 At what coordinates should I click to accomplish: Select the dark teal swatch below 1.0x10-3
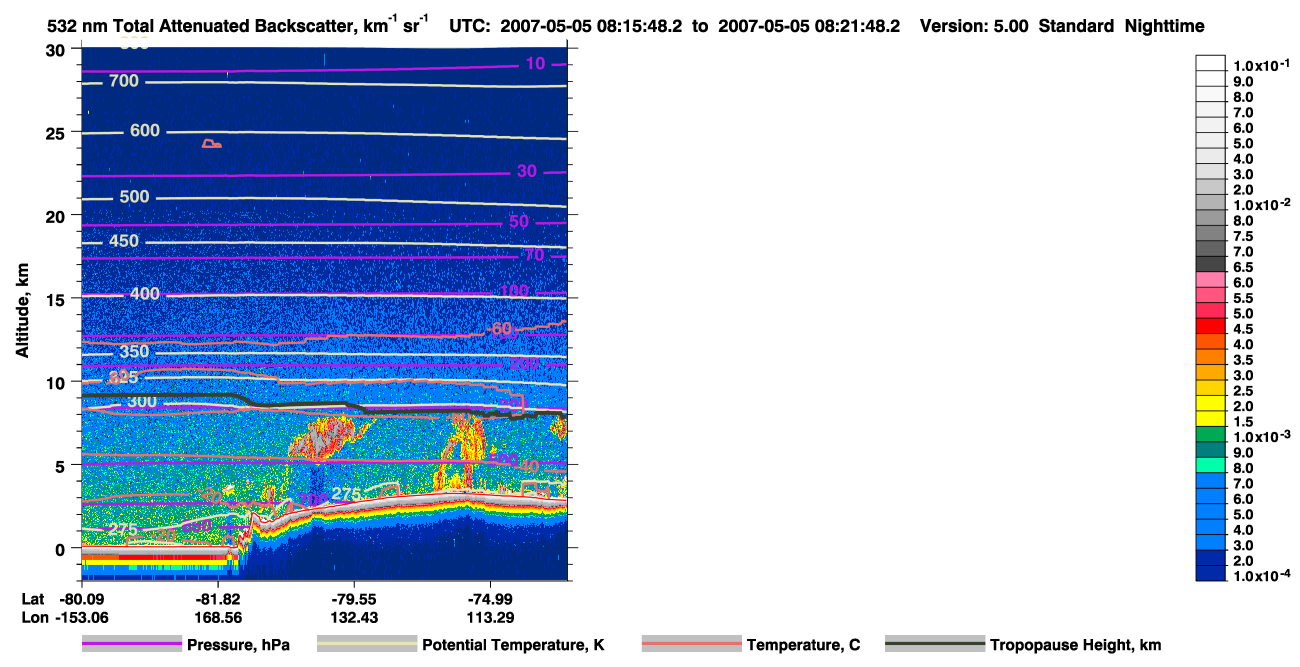tap(1211, 449)
